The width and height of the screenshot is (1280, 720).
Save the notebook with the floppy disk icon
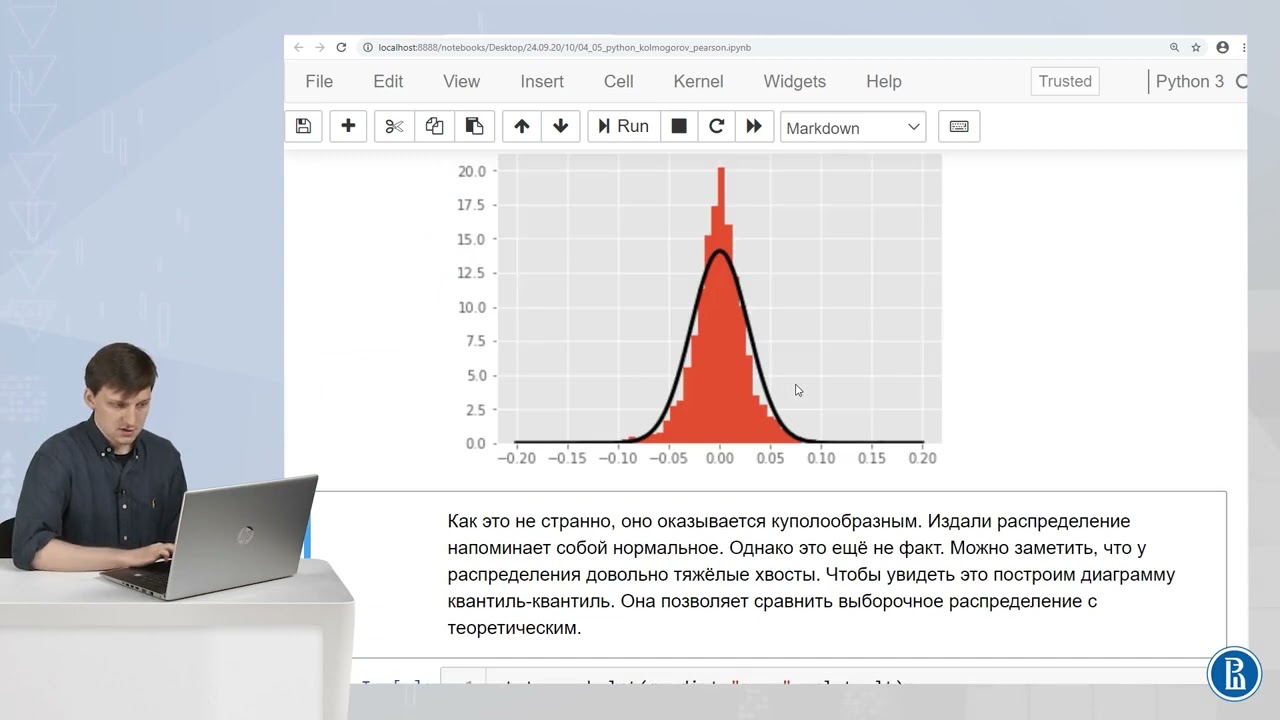click(304, 126)
